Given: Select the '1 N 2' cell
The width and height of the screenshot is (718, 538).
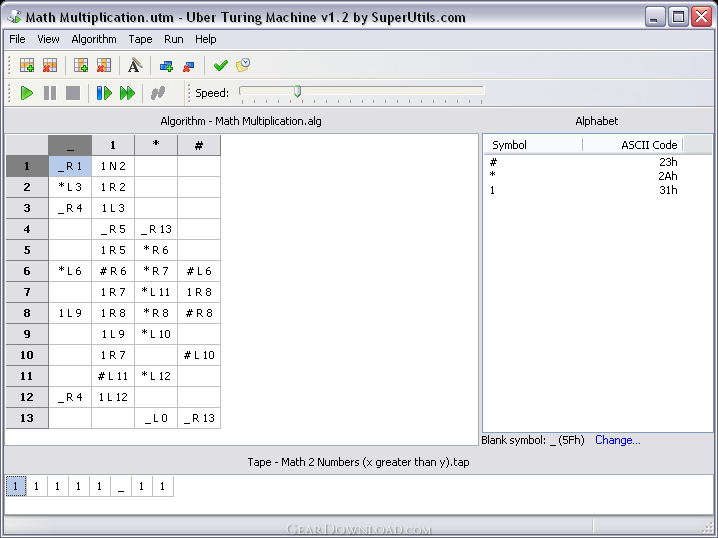Looking at the screenshot, I should click(x=113, y=166).
